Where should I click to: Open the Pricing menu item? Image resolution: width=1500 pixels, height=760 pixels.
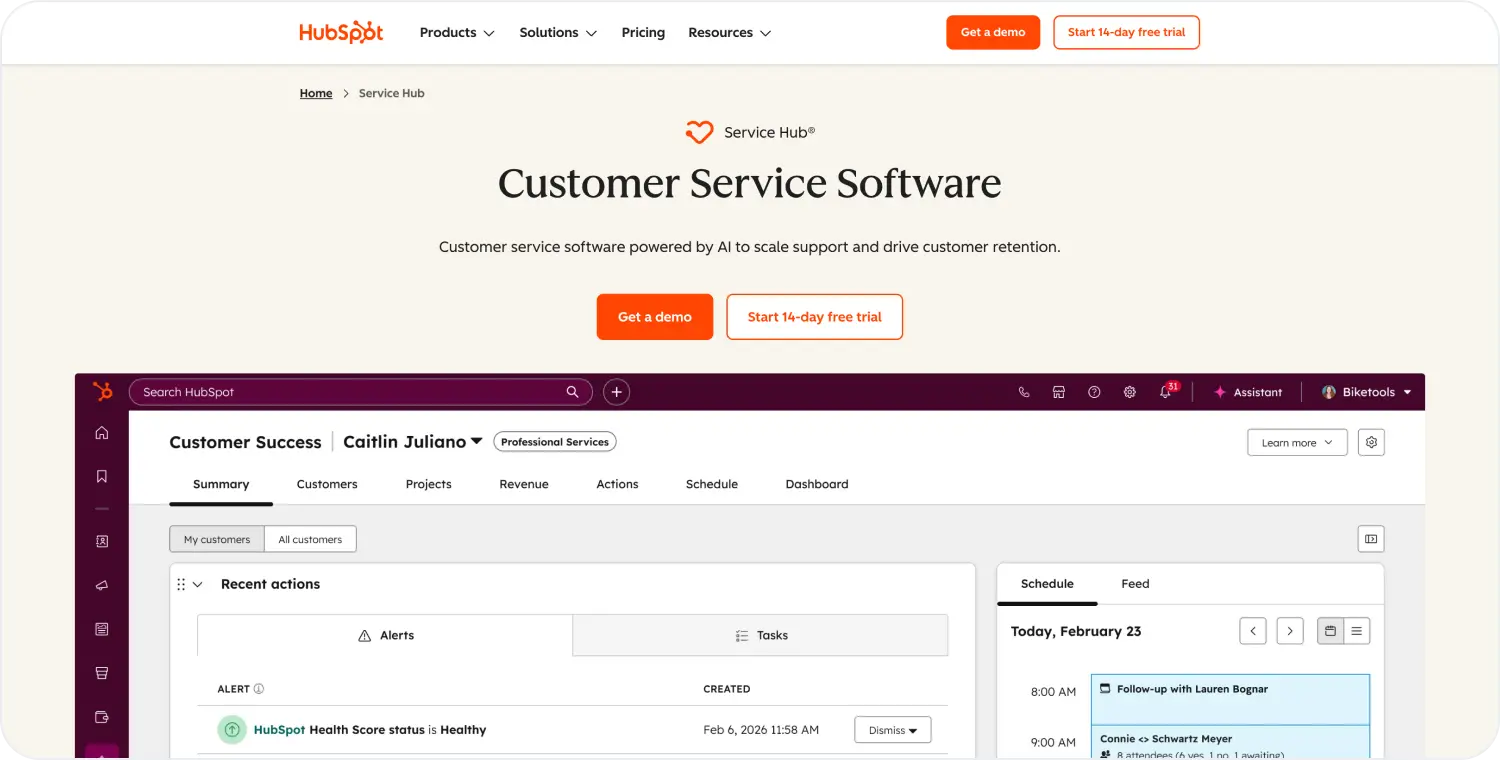click(643, 33)
